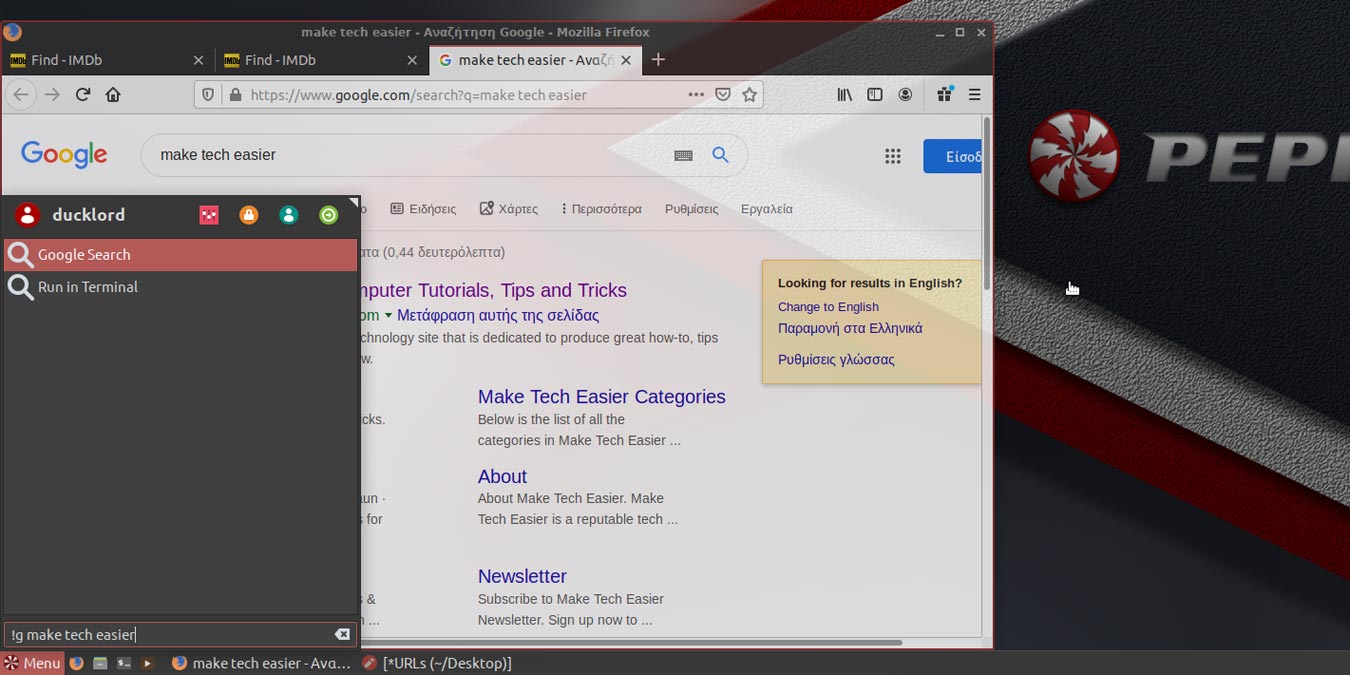Log out using the green logout icon

pos(329,214)
